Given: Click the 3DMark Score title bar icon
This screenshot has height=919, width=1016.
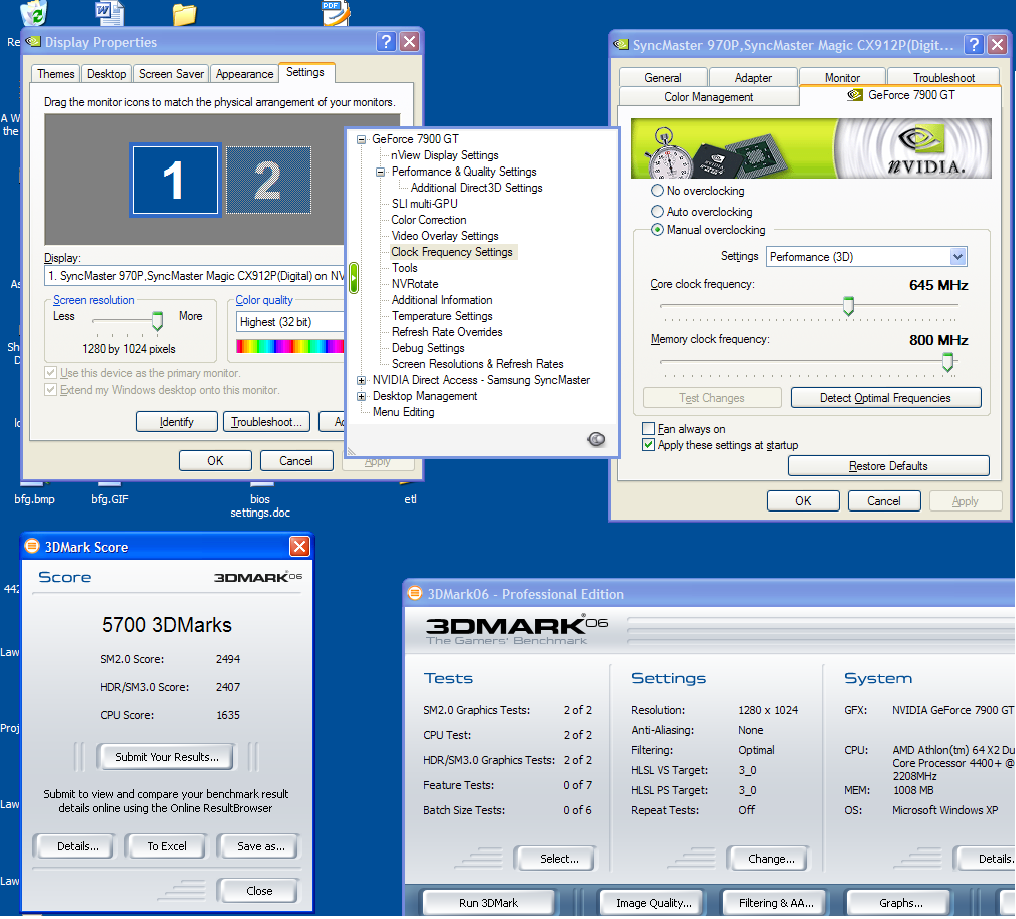Looking at the screenshot, I should pyautogui.click(x=32, y=546).
